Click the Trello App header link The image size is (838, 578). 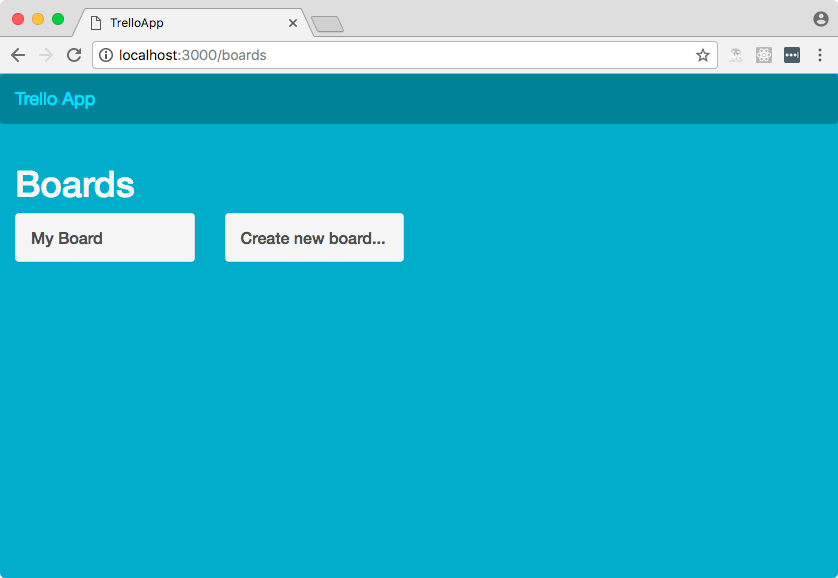tap(55, 99)
